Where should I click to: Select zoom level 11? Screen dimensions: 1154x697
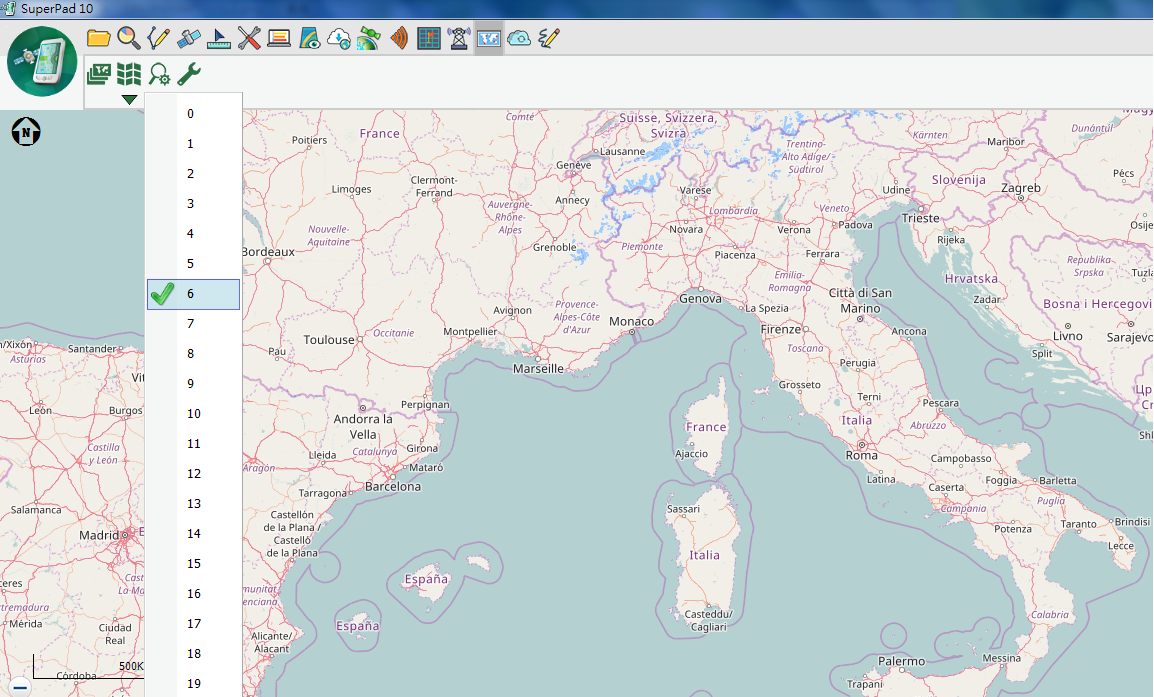coord(194,444)
